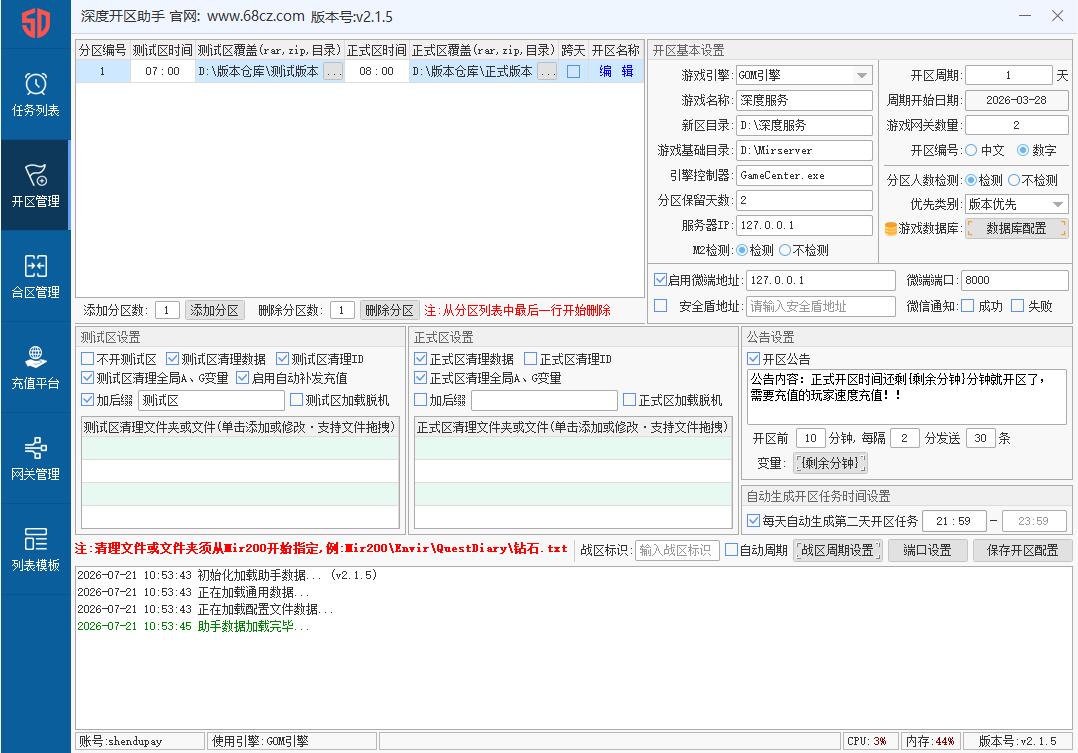Switch to 网关管理 in the sidebar
This screenshot has width=1078, height=753.
35,457
